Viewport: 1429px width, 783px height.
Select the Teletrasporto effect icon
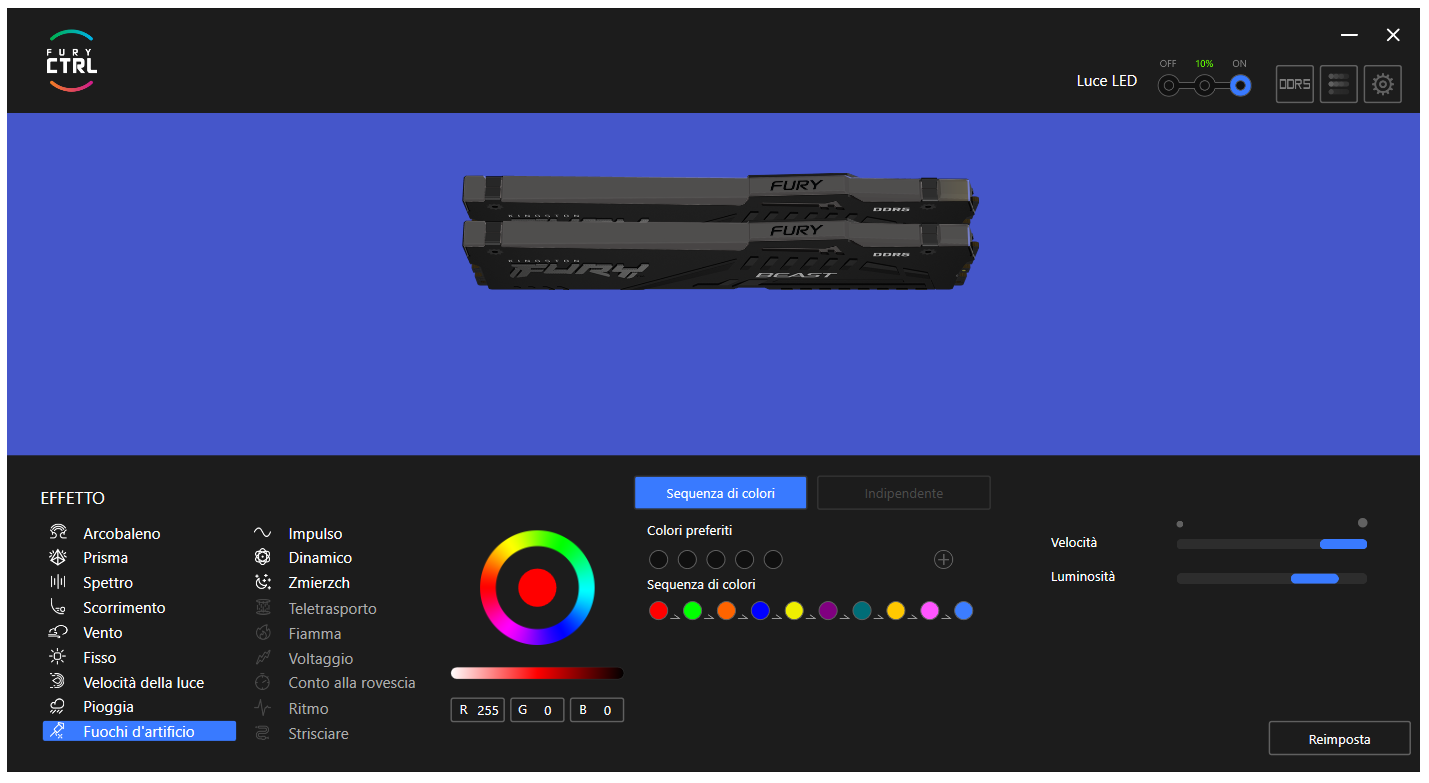click(x=263, y=608)
